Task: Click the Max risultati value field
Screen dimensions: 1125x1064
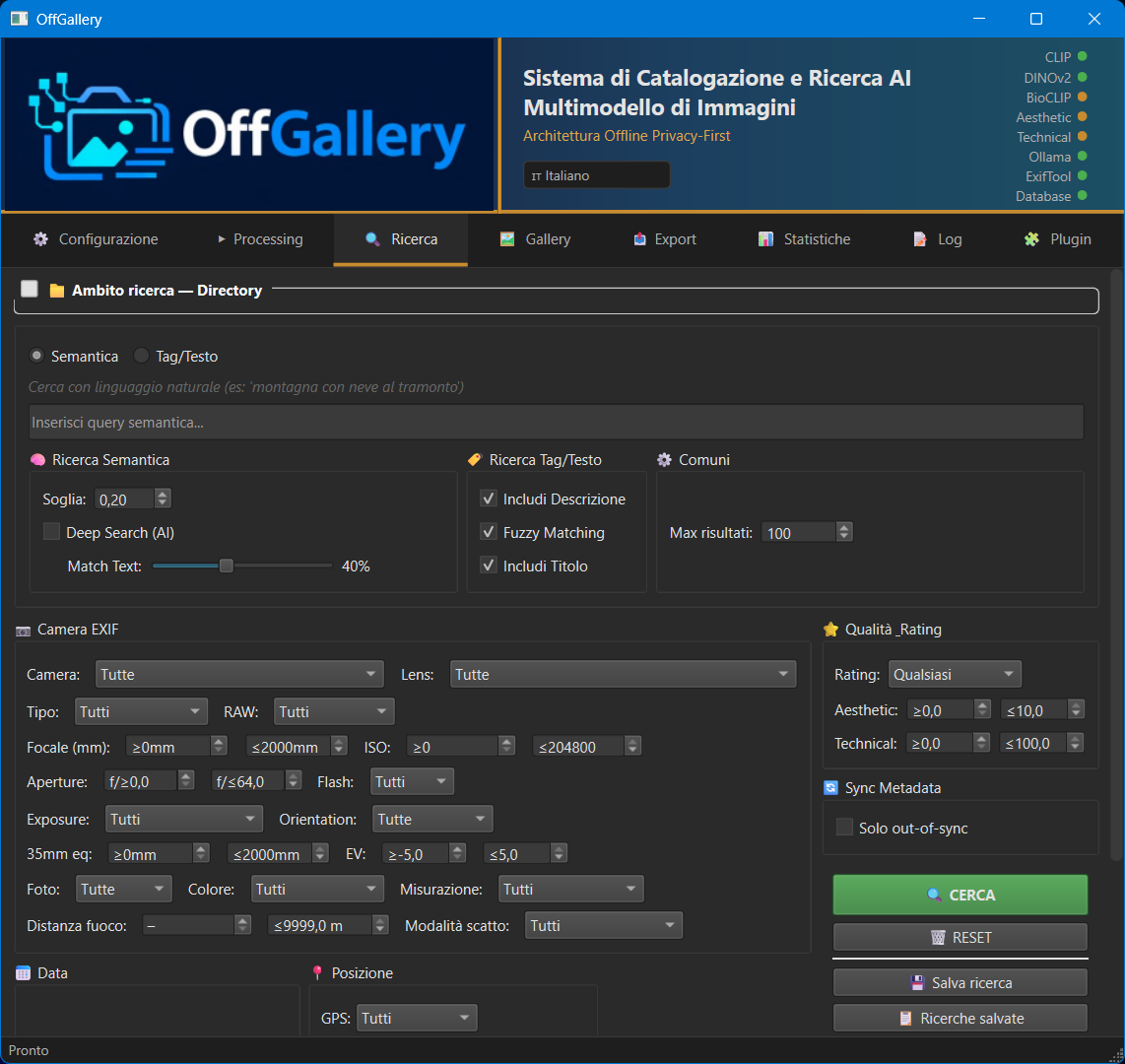Action: coord(798,533)
